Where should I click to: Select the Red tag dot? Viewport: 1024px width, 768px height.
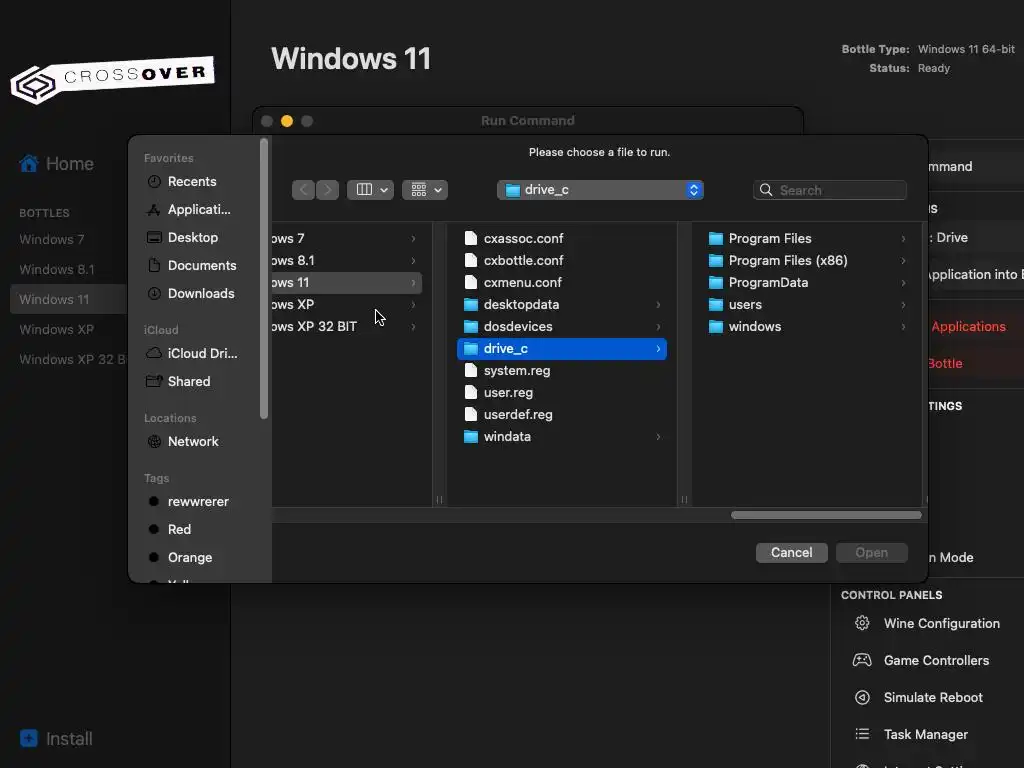click(x=154, y=529)
